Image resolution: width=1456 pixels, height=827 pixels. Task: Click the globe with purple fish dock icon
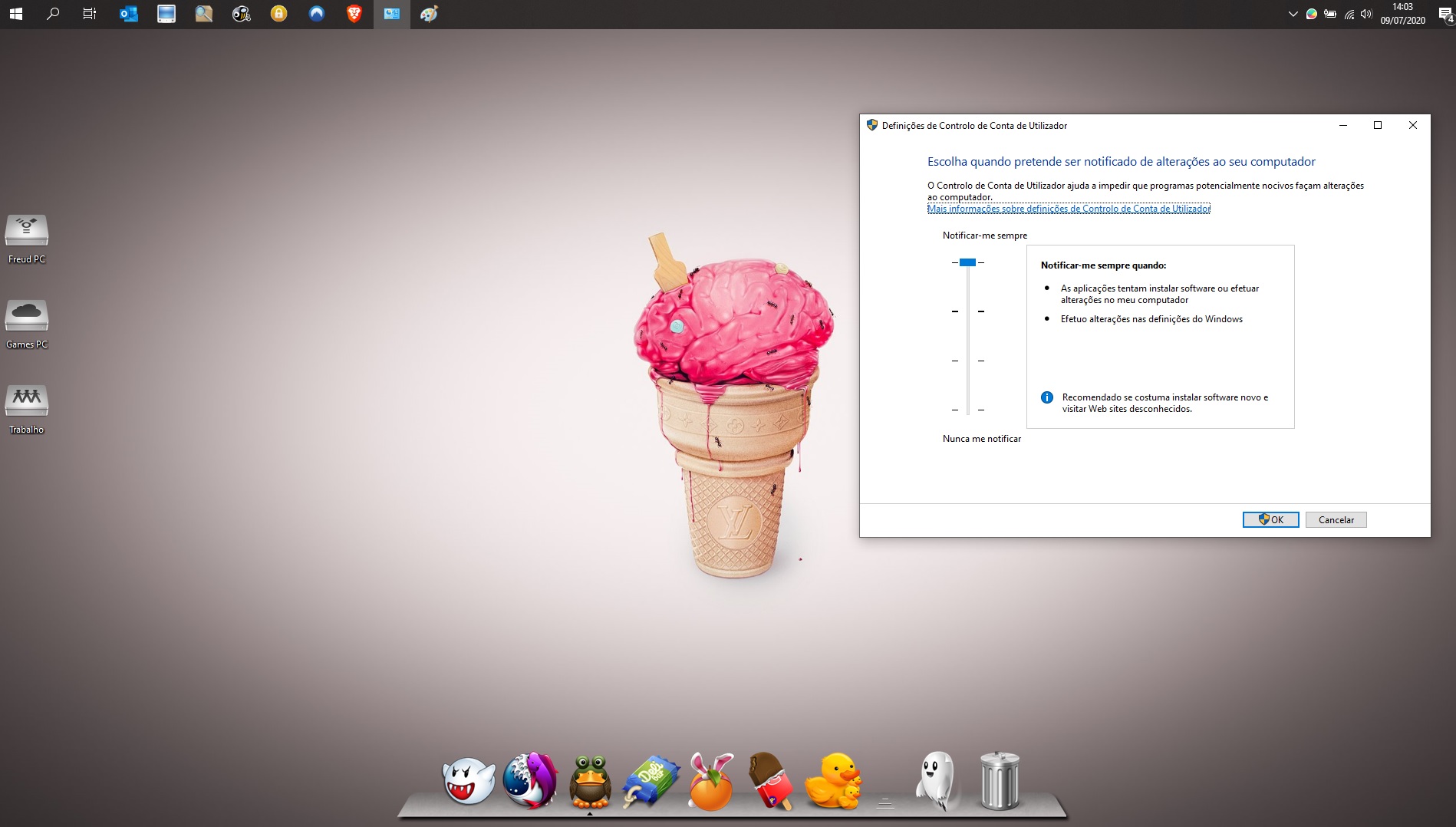(x=530, y=780)
